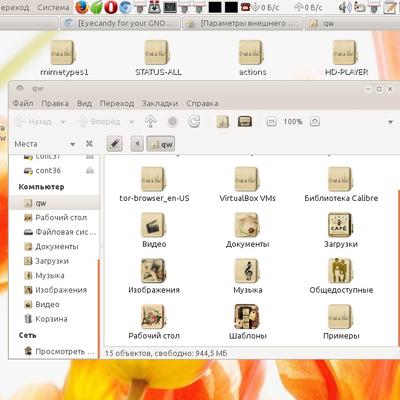Open the Справка menu
400x400 pixels.
pos(202,104)
